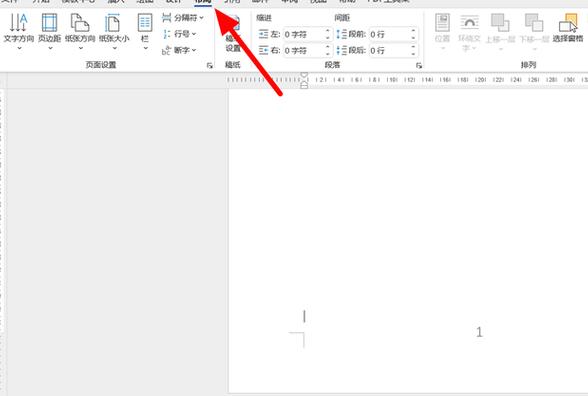Select the 上移一层 bring forward icon
The width and height of the screenshot is (588, 396).
point(500,31)
